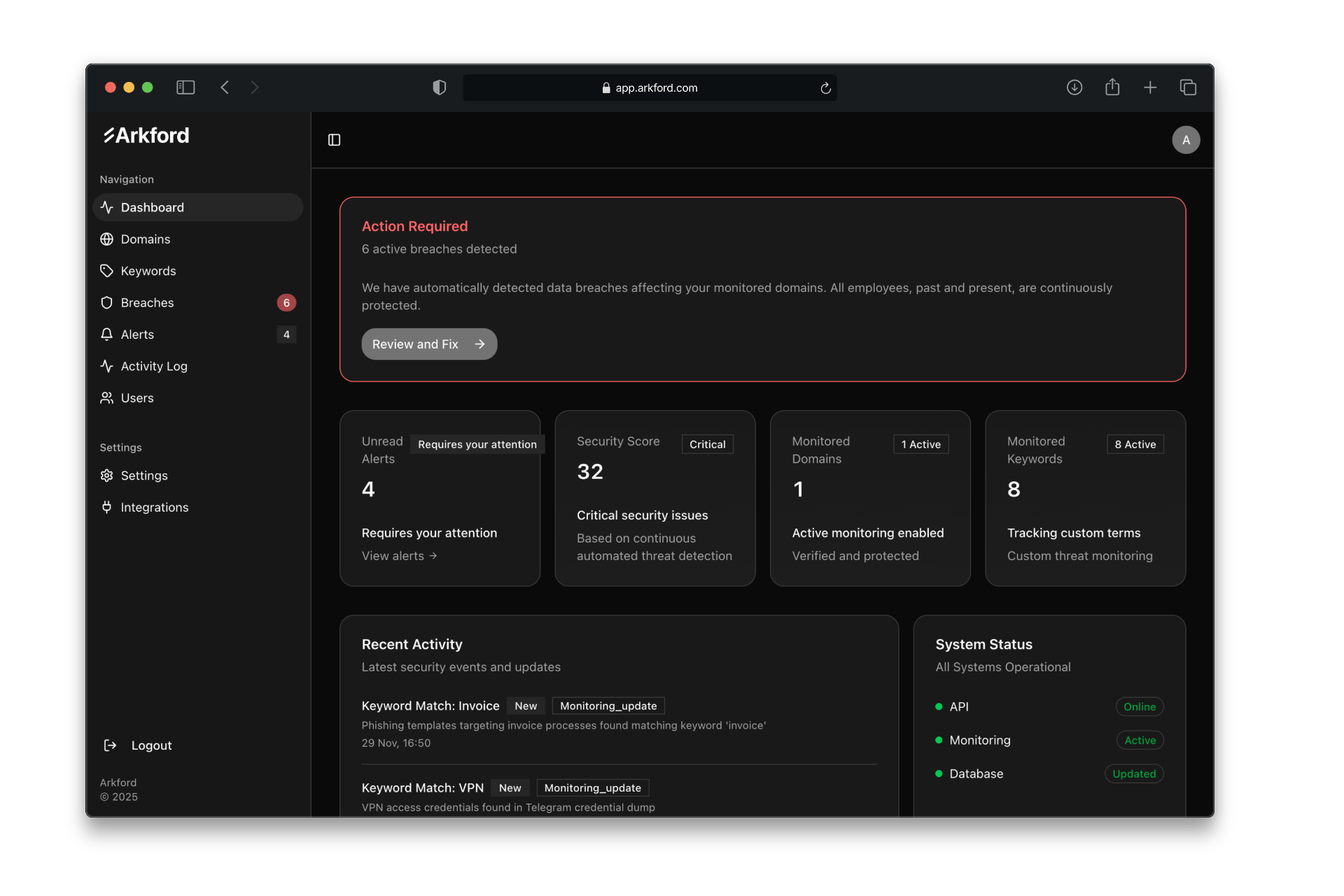Click the Review and Fix button
Image resolution: width=1344 pixels, height=896 pixels.
429,344
